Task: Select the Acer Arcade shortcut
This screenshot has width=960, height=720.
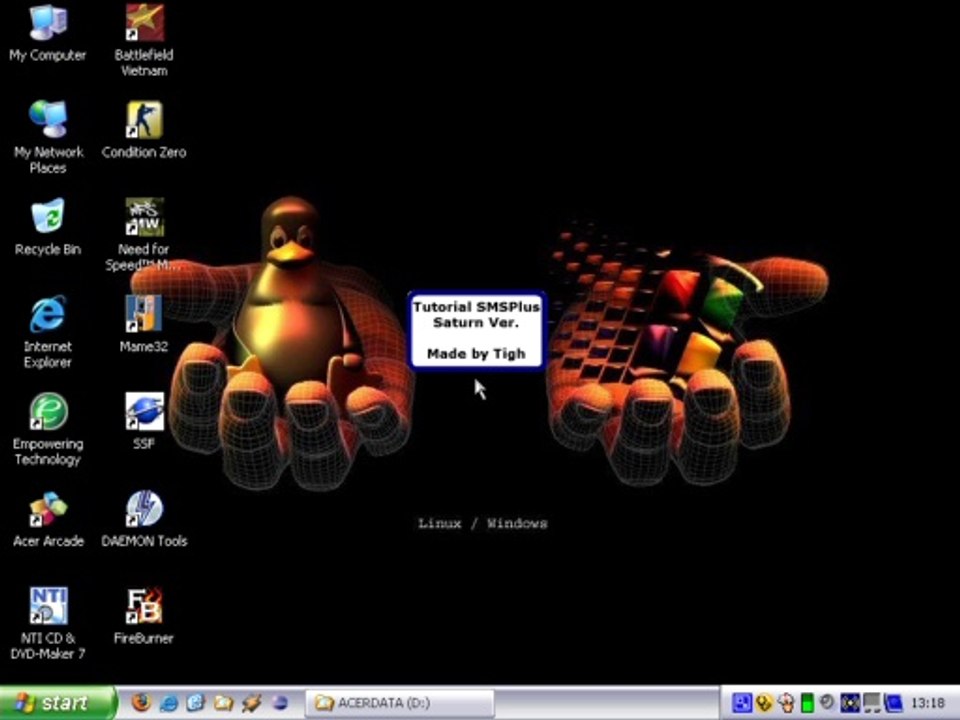Action: 48,518
